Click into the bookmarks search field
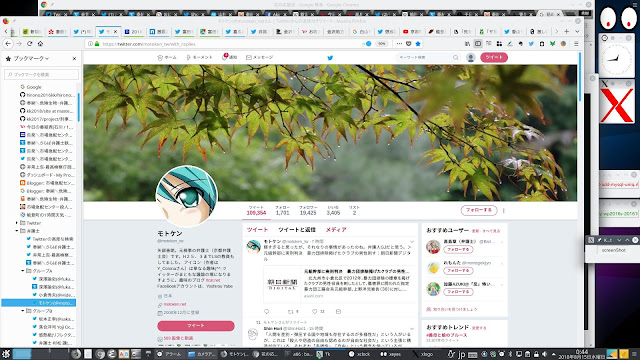 point(41,74)
